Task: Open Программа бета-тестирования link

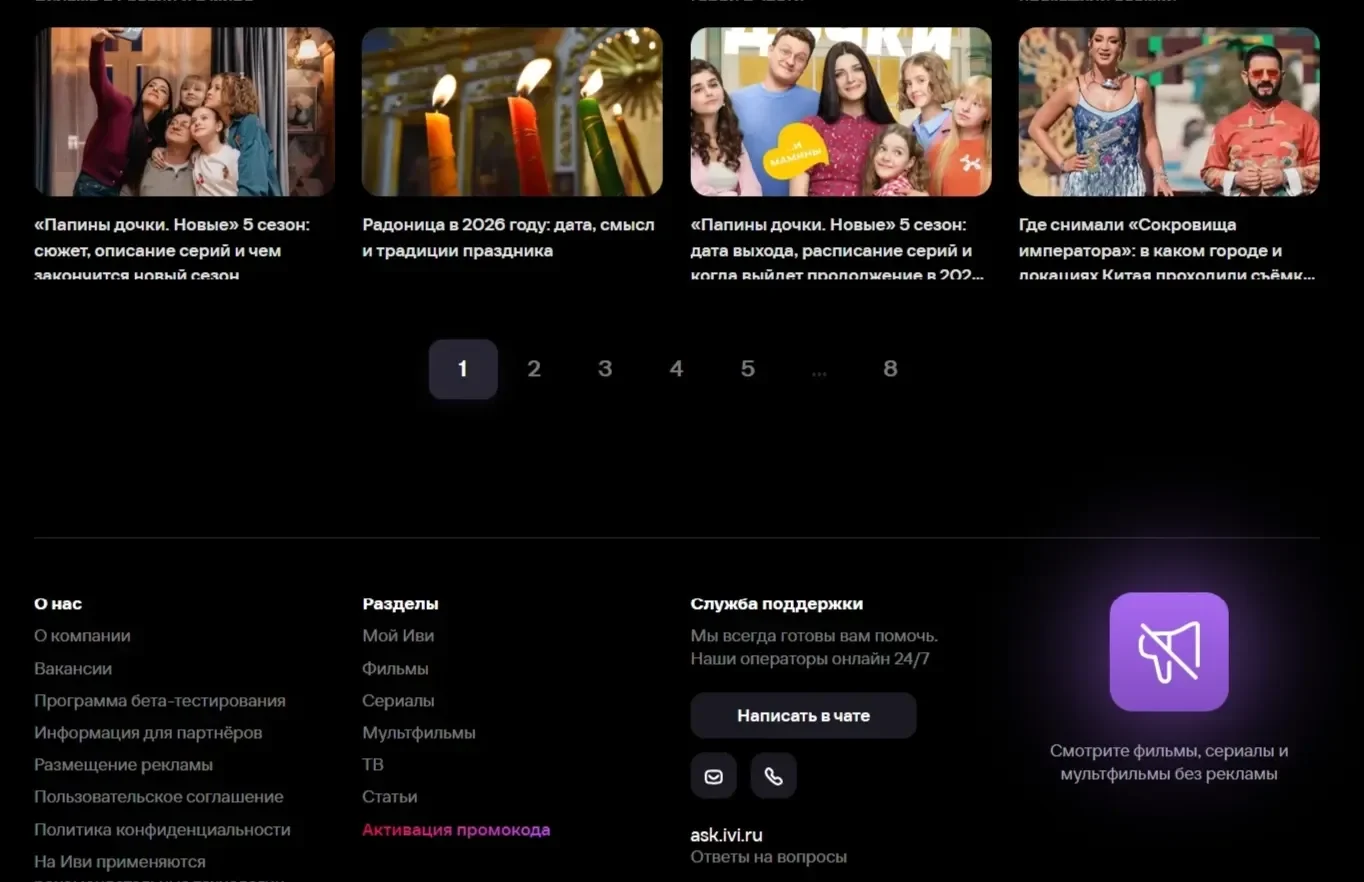Action: 160,701
